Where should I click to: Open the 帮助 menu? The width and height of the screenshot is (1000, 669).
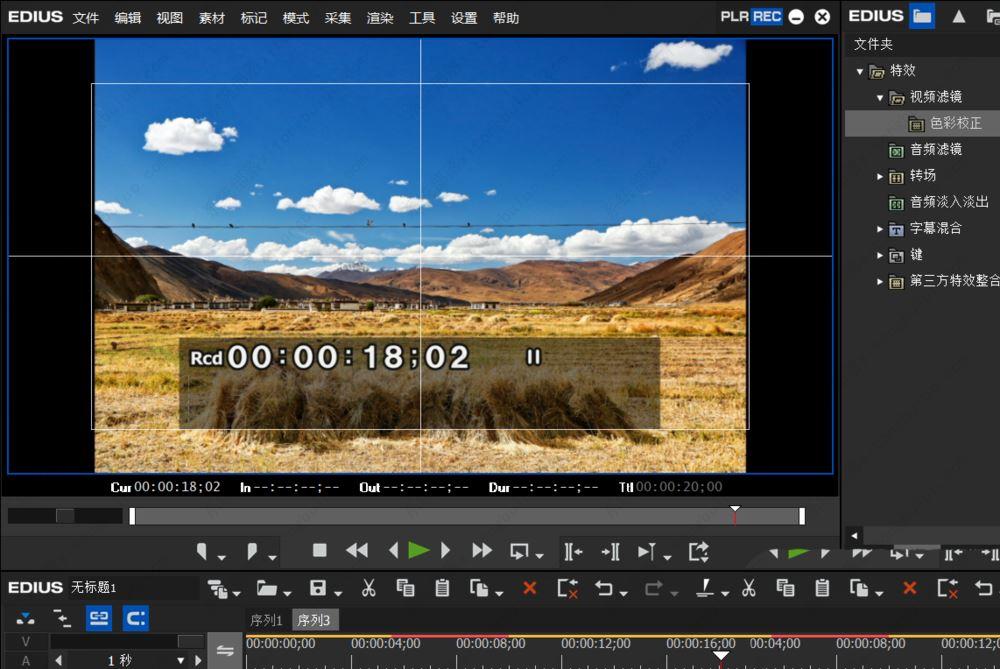(x=506, y=18)
